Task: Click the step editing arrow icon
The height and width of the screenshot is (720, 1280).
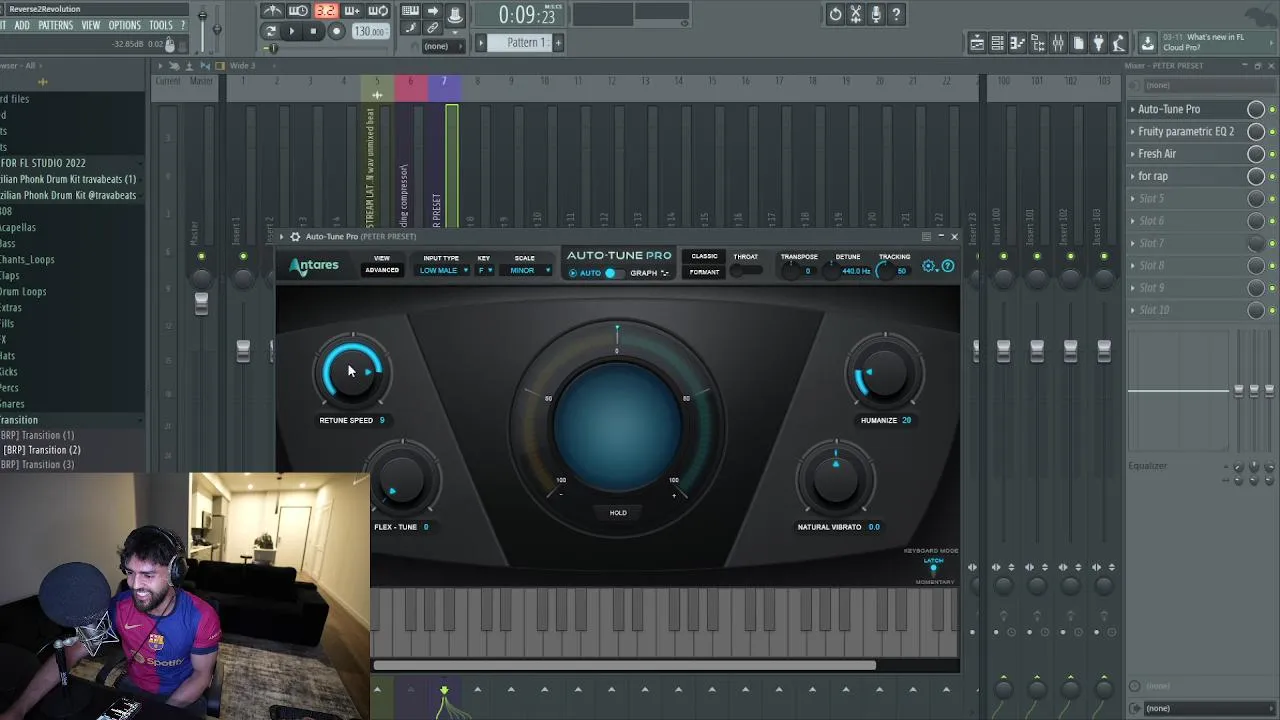Action: click(x=432, y=12)
